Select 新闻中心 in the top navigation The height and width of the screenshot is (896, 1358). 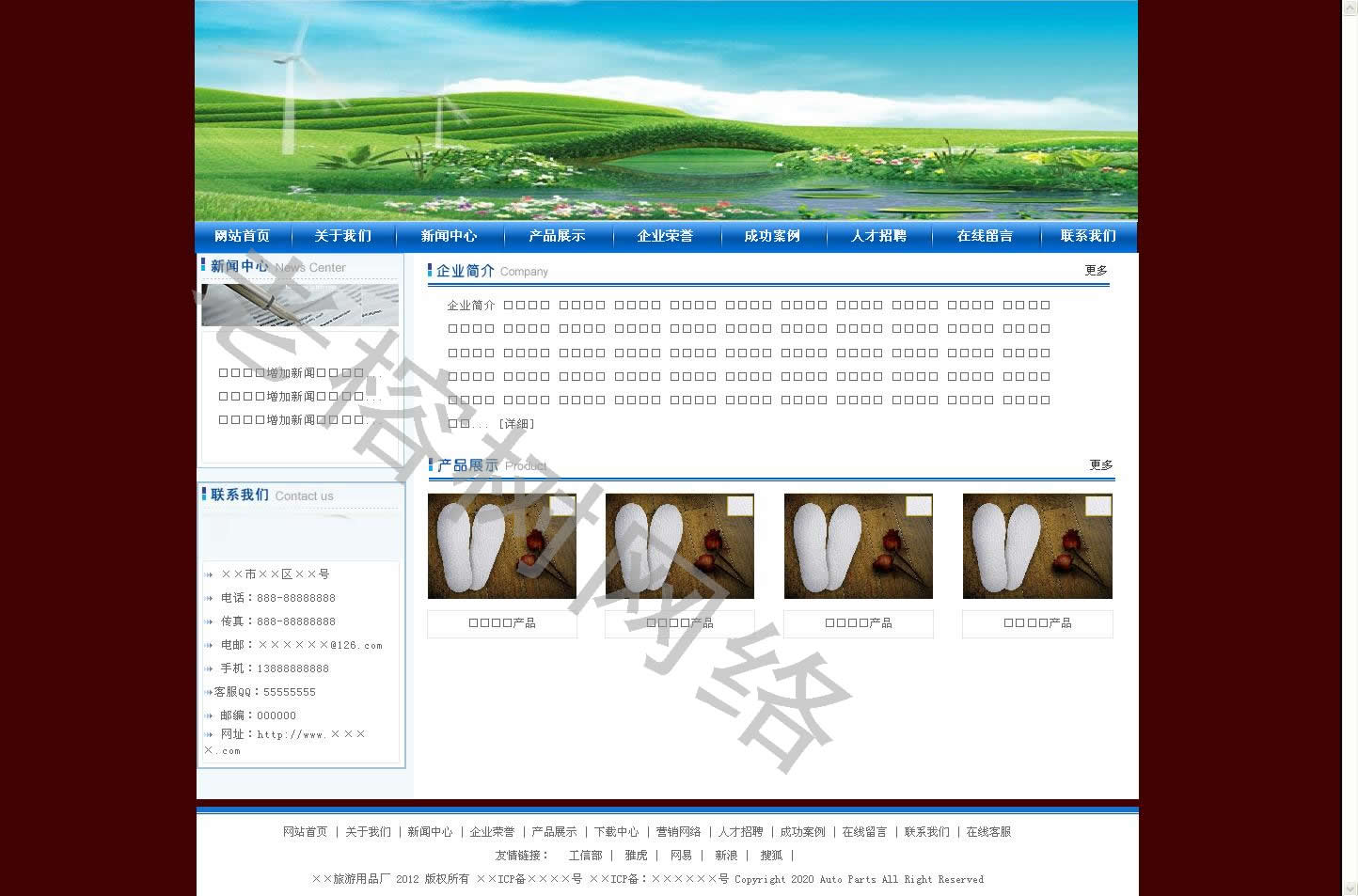(449, 236)
